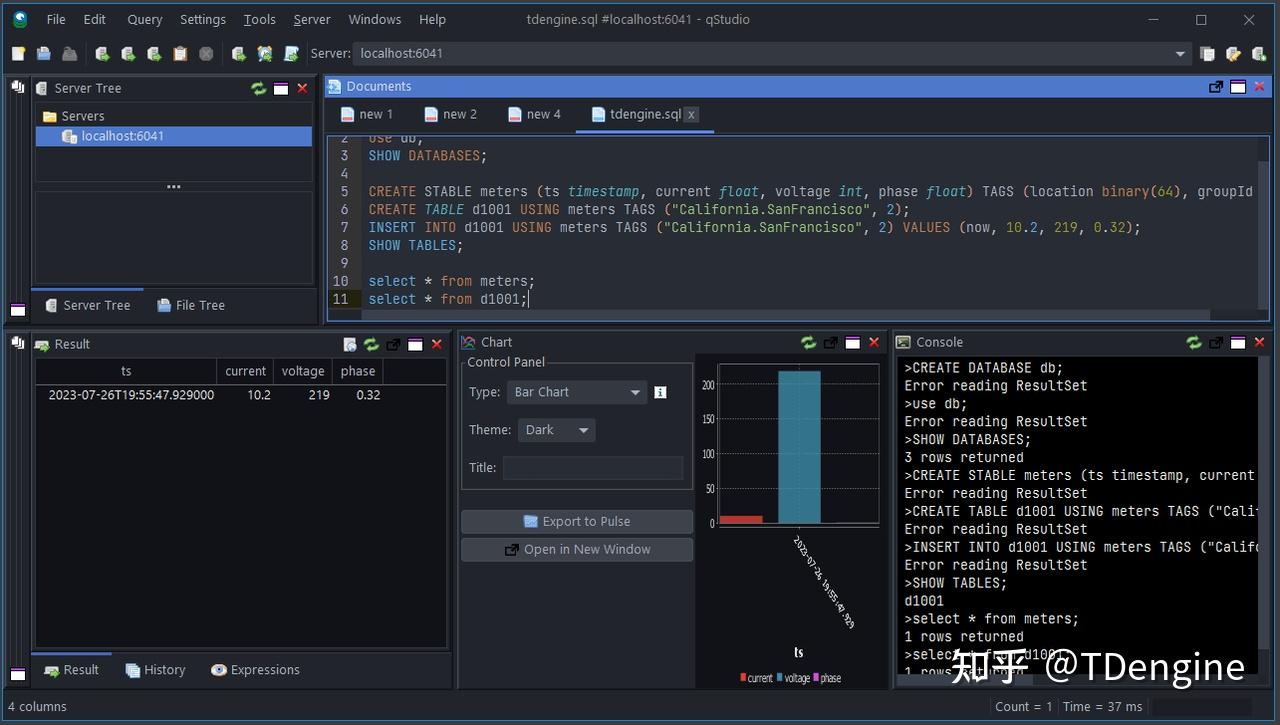Viewport: 1280px width, 725px height.
Task: Maximize the Server Tree panel
Action: pos(281,88)
